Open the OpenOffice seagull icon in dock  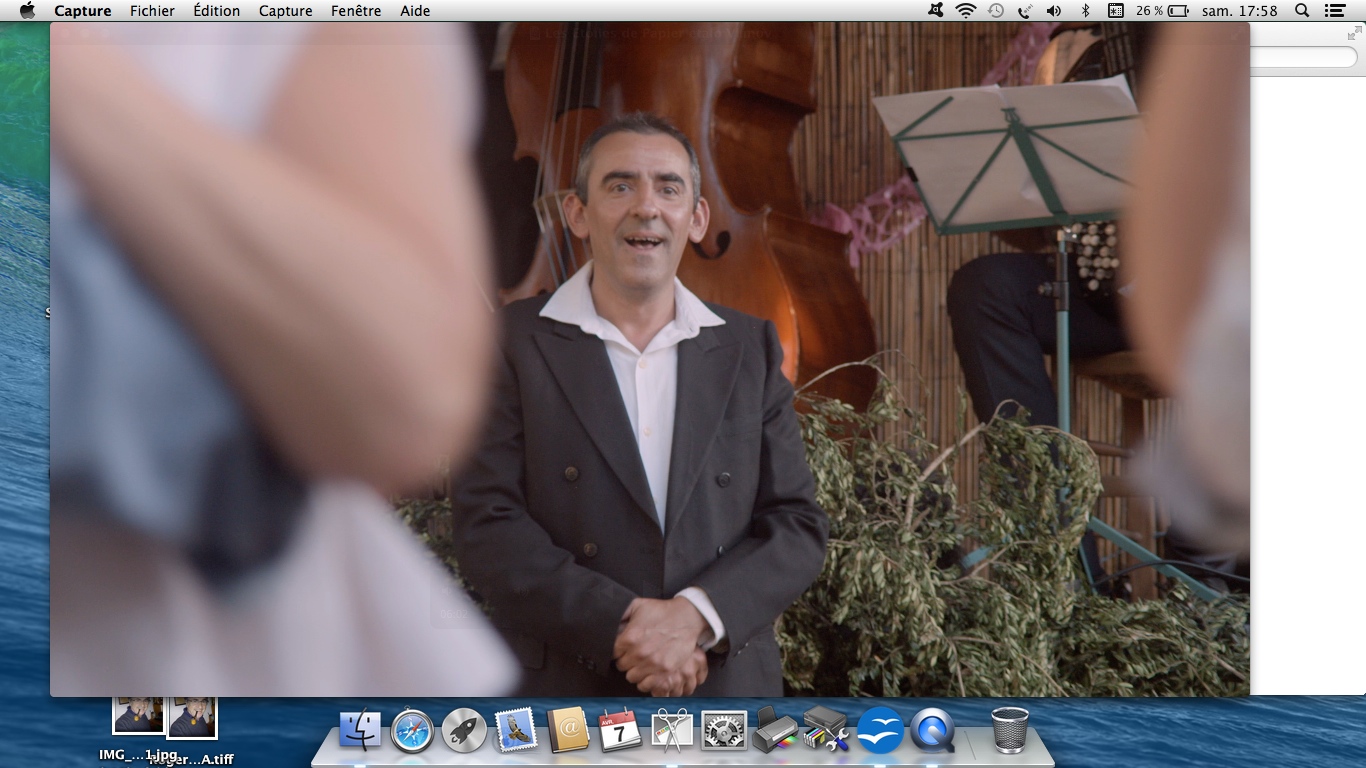click(x=880, y=731)
